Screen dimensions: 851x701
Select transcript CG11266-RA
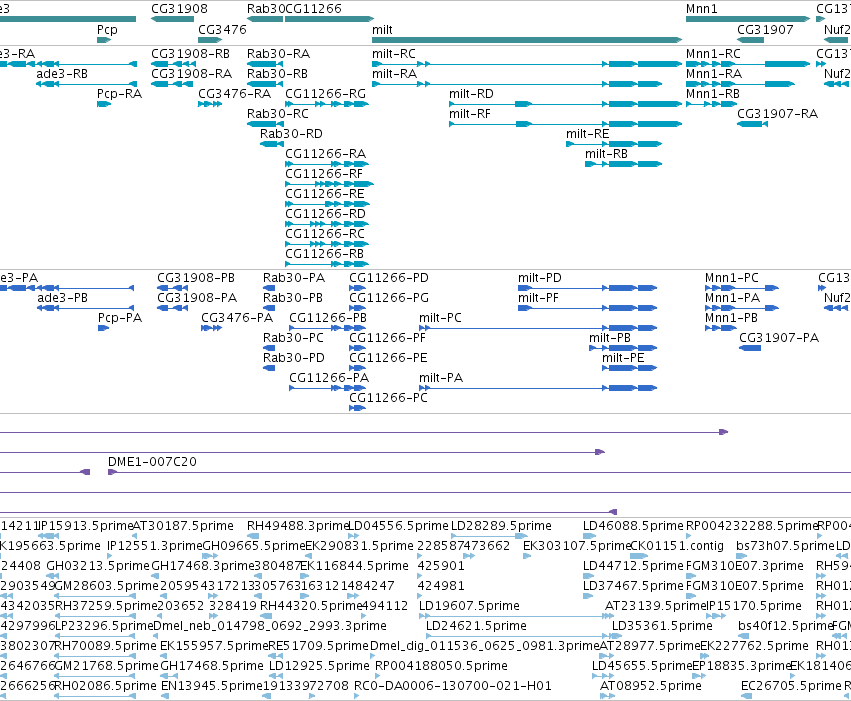(x=326, y=154)
